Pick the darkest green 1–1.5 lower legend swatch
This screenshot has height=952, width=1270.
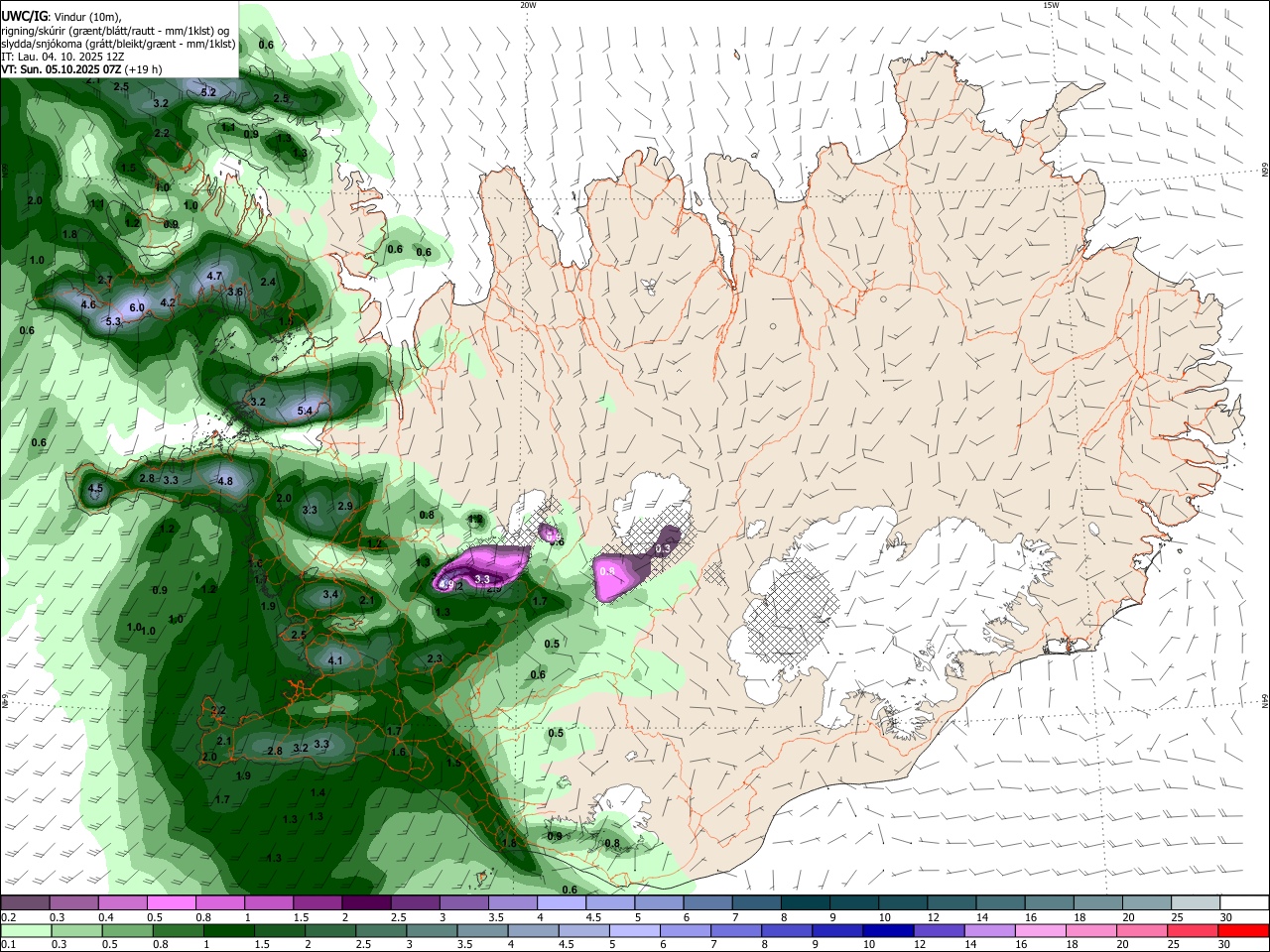click(x=229, y=931)
